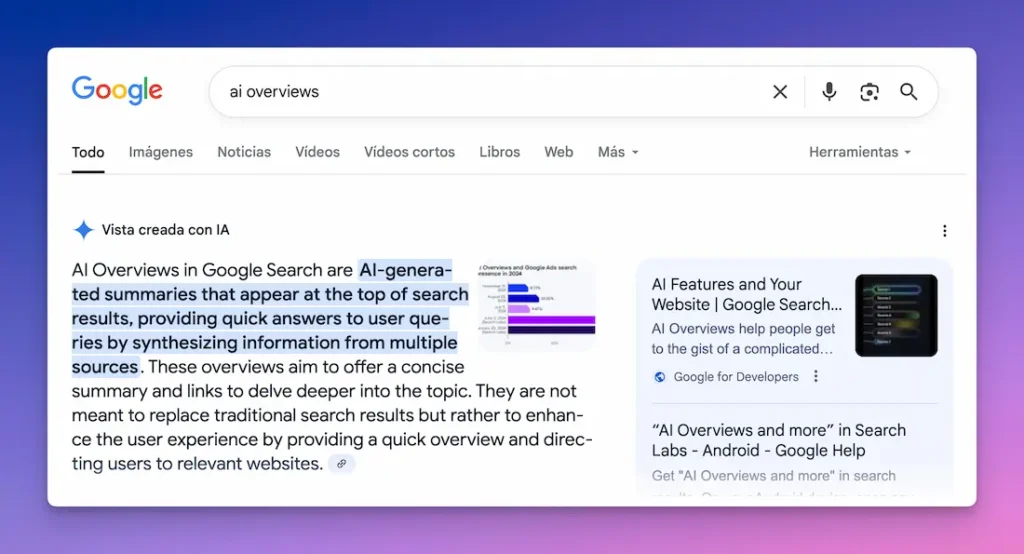The width and height of the screenshot is (1024, 554).
Task: Open search by image camera icon
Action: point(869,92)
